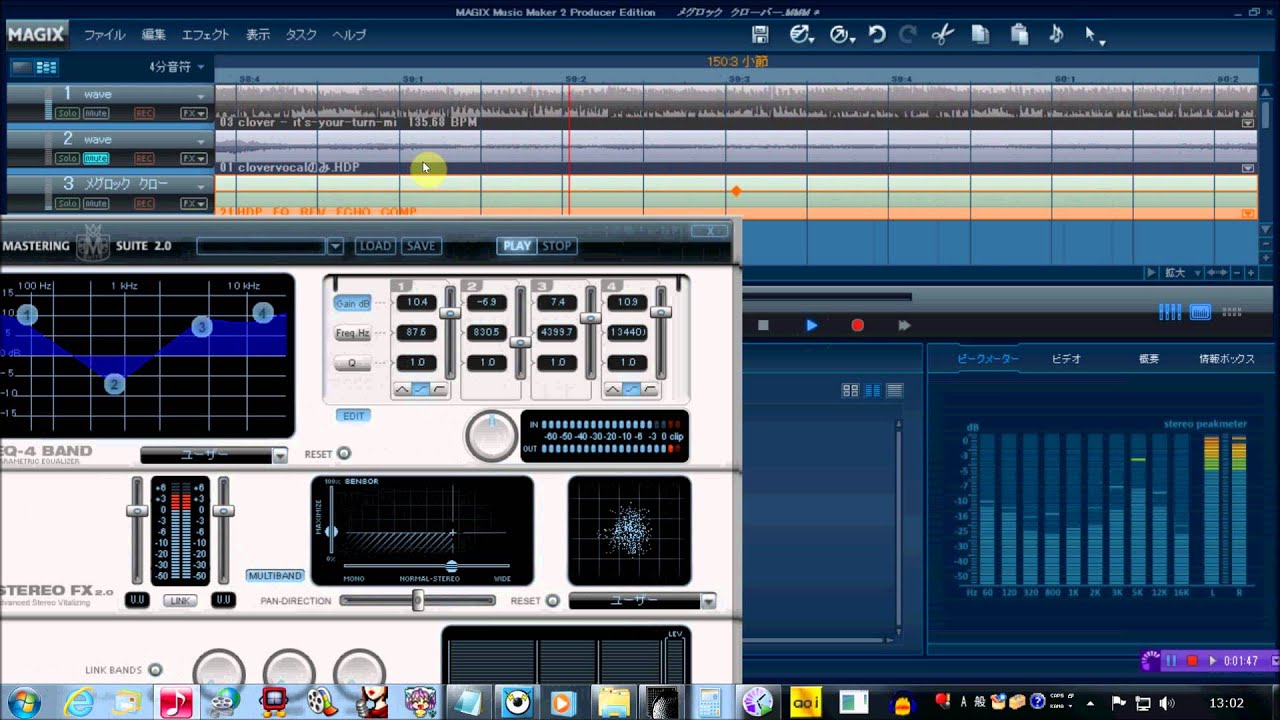Screen dimensions: 1280x720
Task: Click the copy icon in the toolbar
Action: [980, 35]
